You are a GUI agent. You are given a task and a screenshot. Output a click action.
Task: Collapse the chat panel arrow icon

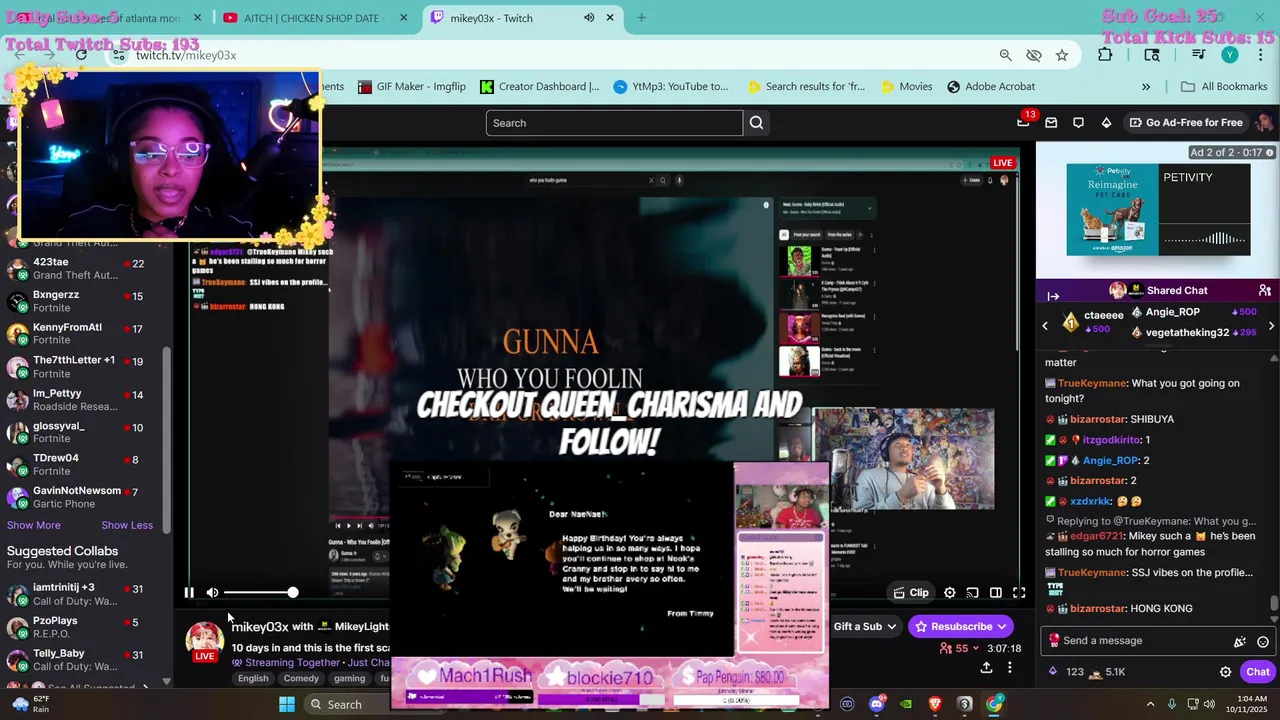click(x=1053, y=296)
